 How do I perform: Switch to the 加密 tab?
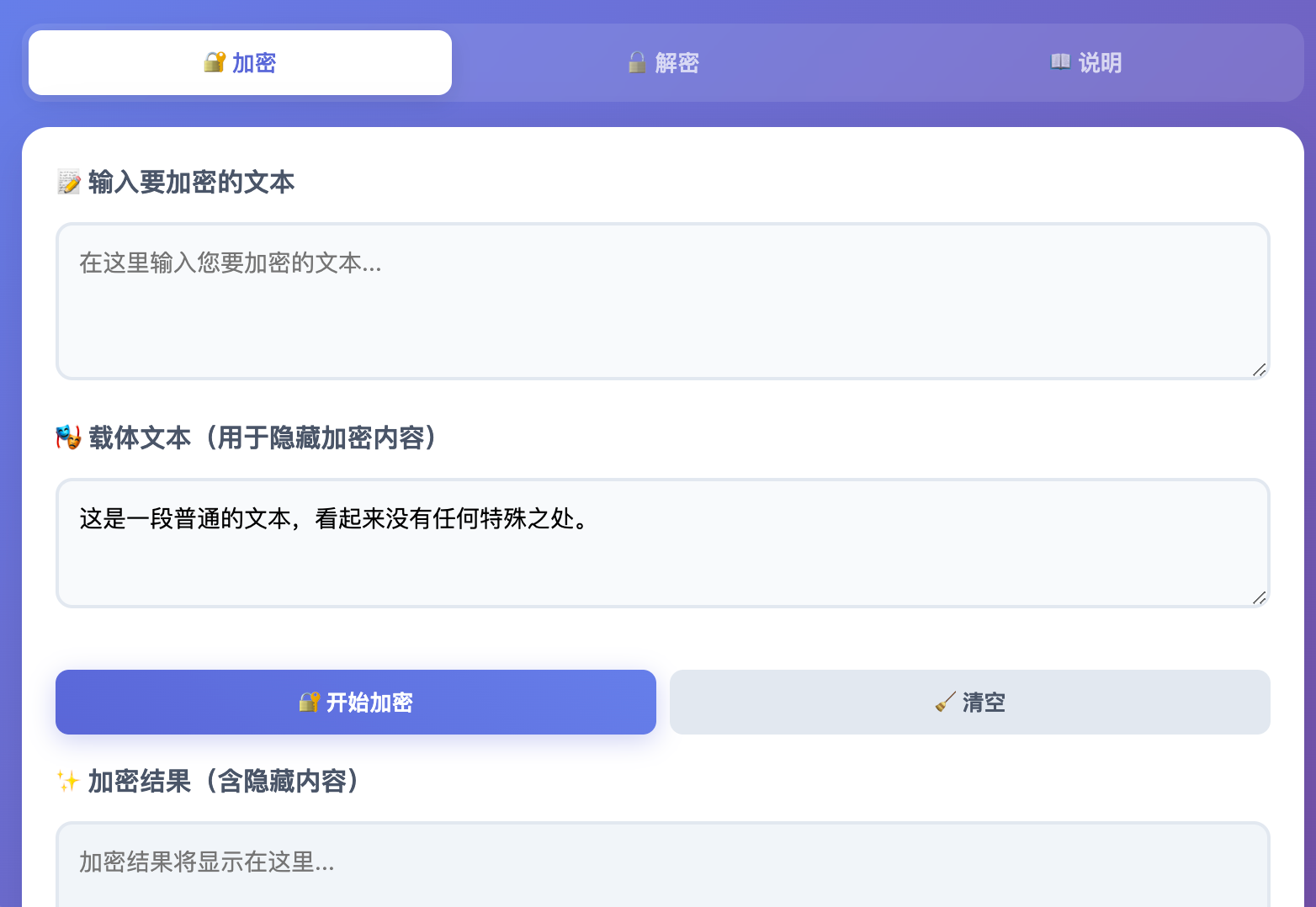tap(240, 63)
